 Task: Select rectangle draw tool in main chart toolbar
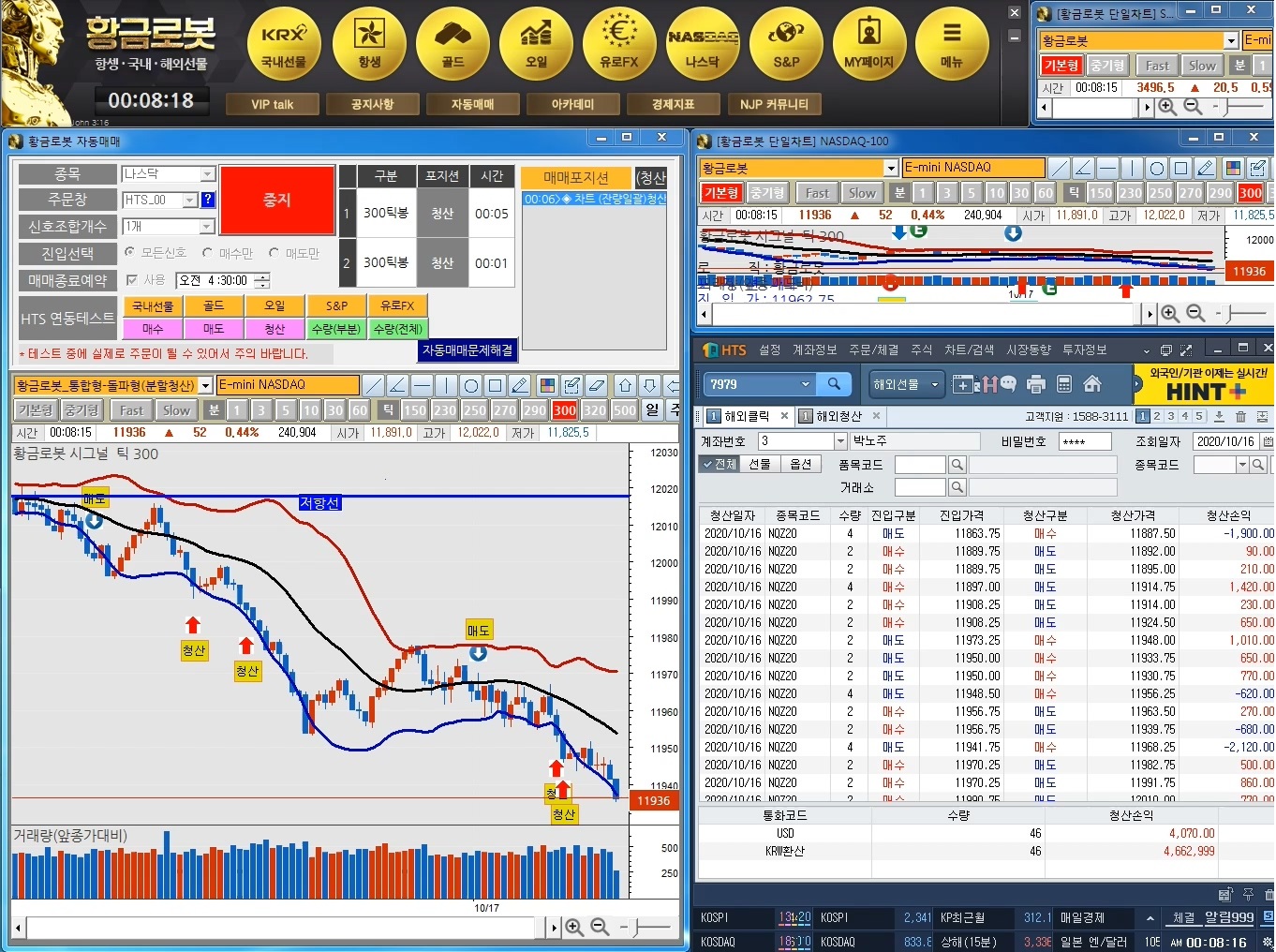coord(495,385)
